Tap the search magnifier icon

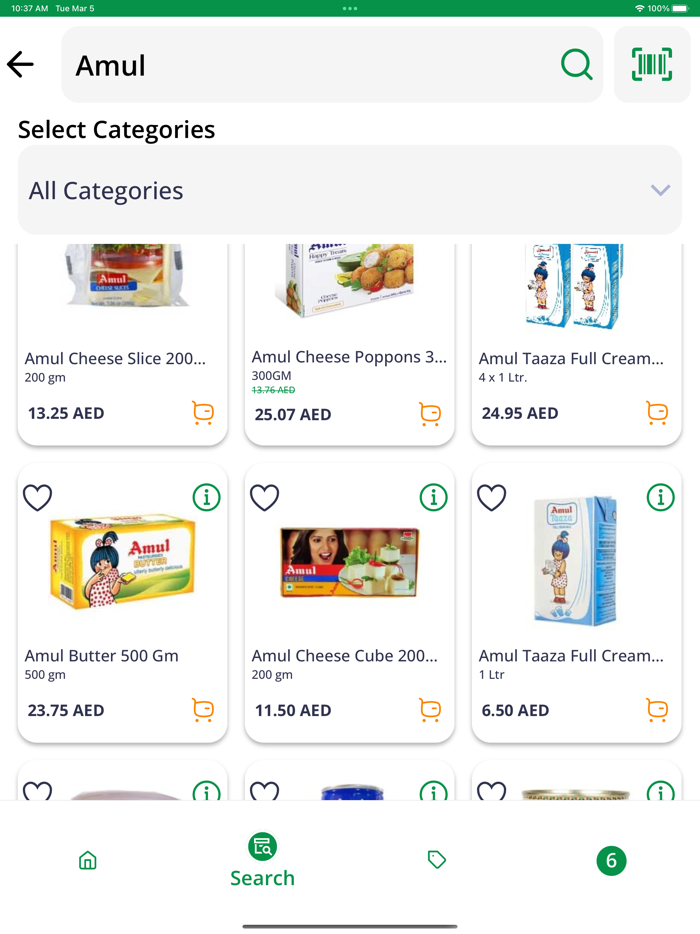pos(577,64)
